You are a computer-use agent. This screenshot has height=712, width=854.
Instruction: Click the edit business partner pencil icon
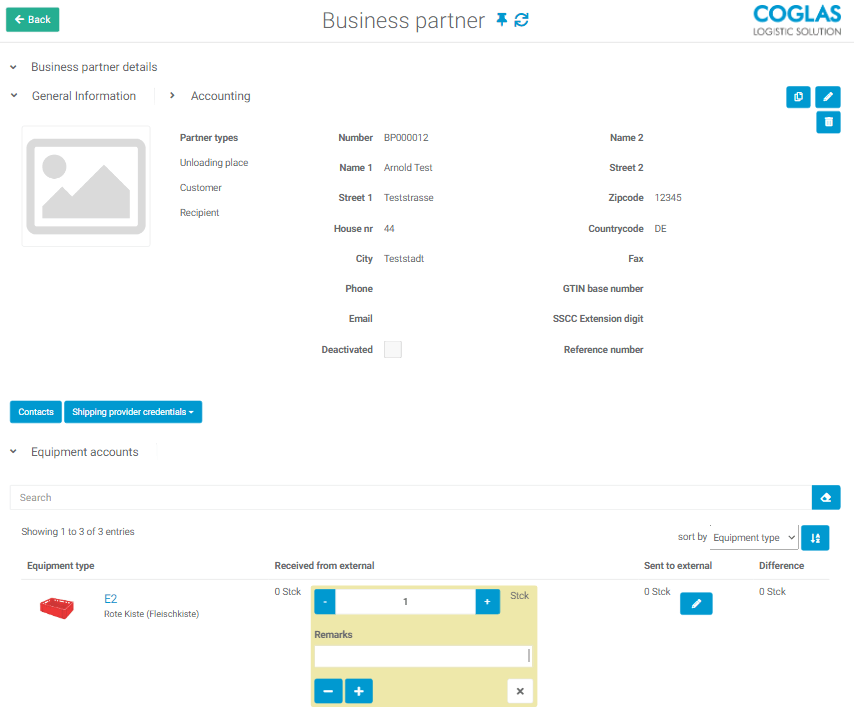828,97
